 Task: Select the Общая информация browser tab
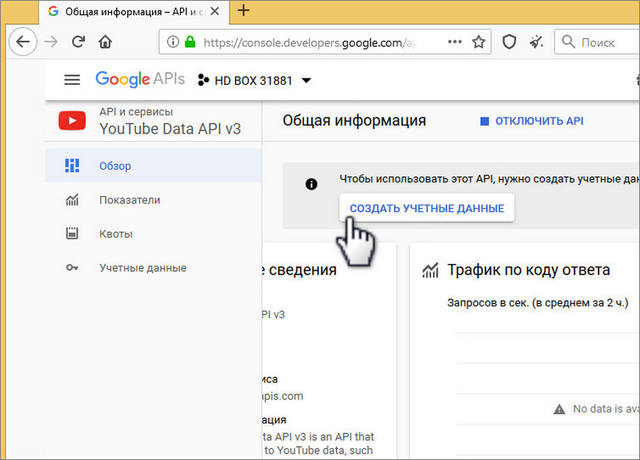tap(134, 12)
